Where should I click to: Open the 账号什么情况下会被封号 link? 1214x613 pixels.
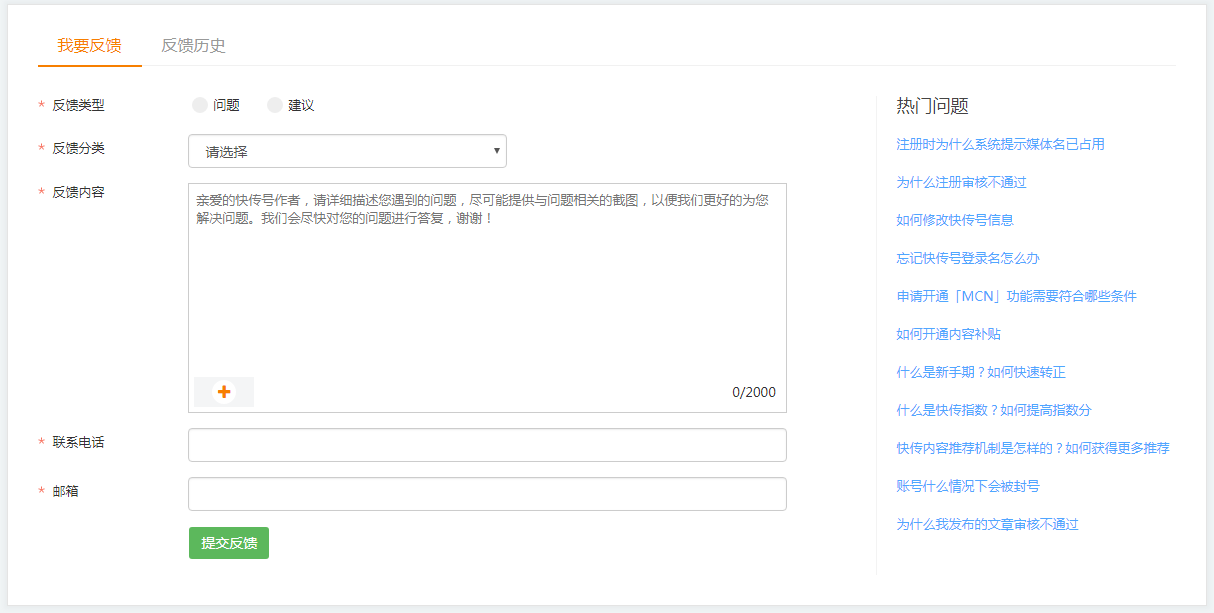click(968, 486)
